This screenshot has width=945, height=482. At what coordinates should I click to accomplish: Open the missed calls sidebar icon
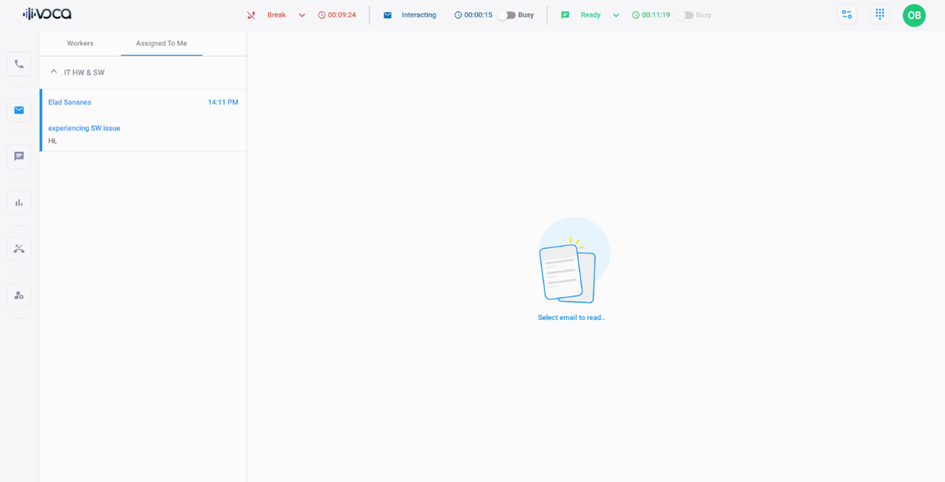pyautogui.click(x=19, y=248)
